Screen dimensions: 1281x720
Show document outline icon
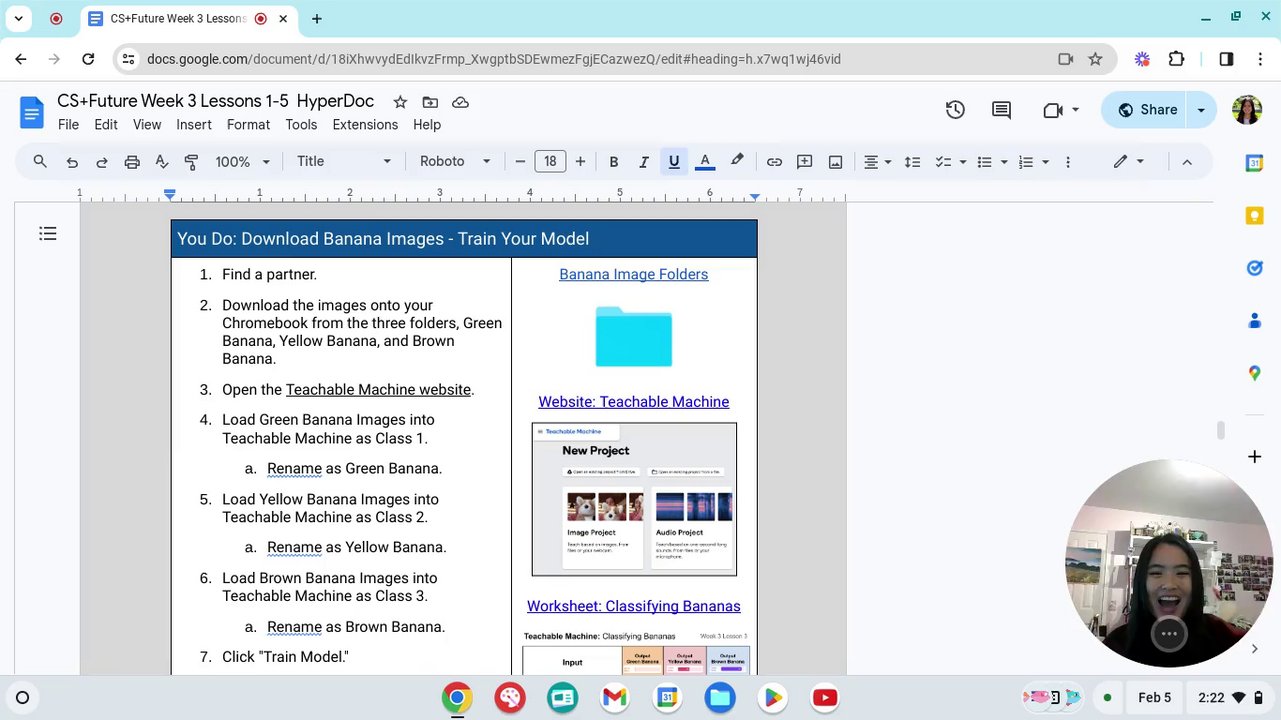click(48, 234)
